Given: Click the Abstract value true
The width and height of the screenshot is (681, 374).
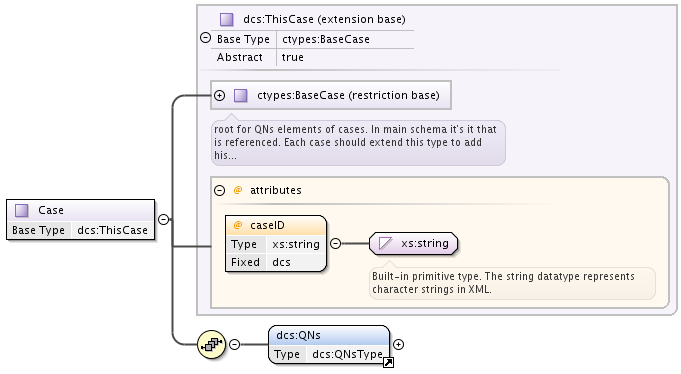Looking at the screenshot, I should click(293, 57).
